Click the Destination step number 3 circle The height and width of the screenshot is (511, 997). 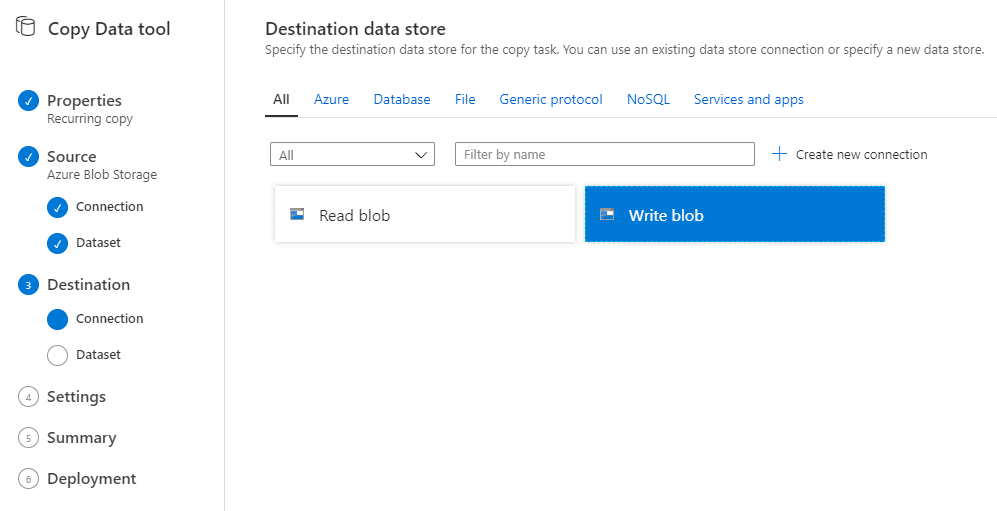point(29,285)
